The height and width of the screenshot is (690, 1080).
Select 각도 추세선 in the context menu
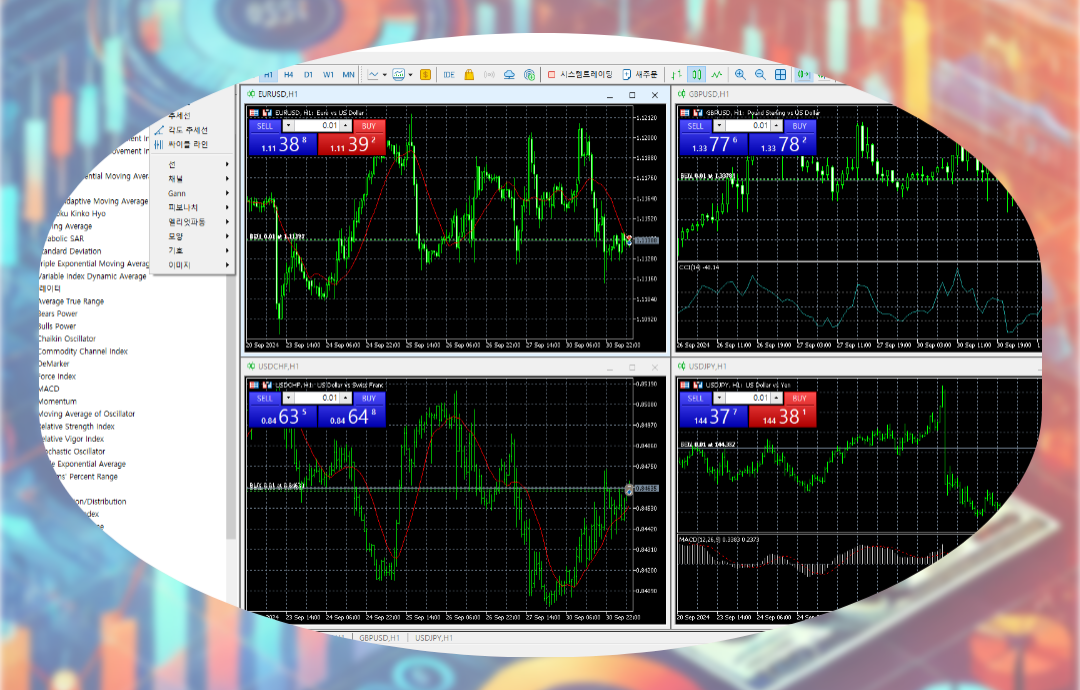(x=188, y=130)
